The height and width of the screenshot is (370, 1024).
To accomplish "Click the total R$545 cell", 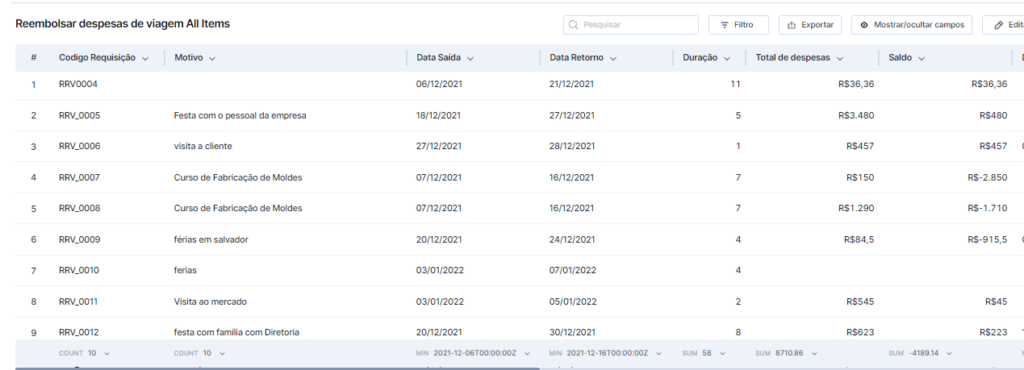I will (860, 301).
